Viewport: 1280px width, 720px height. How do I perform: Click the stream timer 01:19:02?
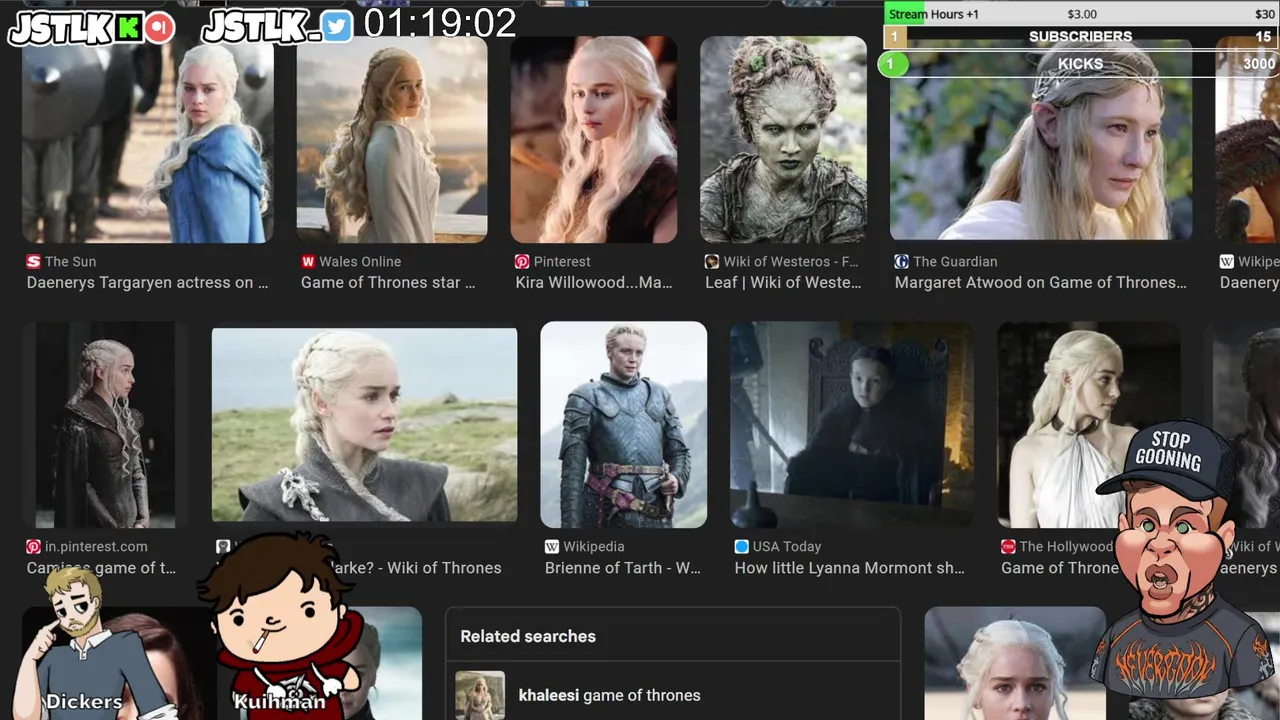click(x=440, y=24)
